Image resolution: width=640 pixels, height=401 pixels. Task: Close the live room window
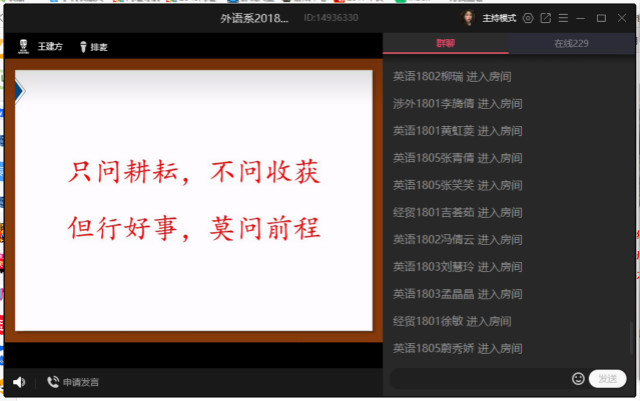pyautogui.click(x=622, y=18)
